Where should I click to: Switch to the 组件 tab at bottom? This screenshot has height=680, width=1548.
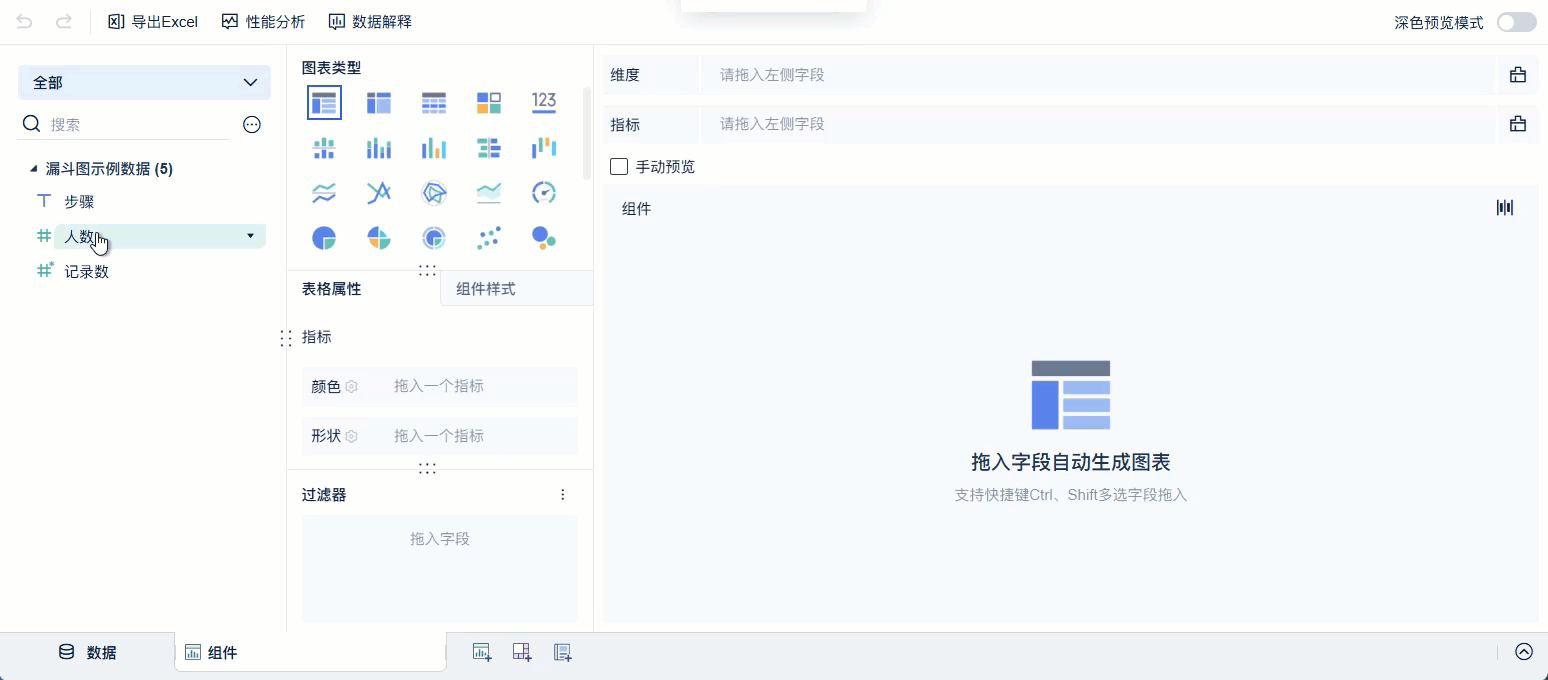pyautogui.click(x=310, y=652)
